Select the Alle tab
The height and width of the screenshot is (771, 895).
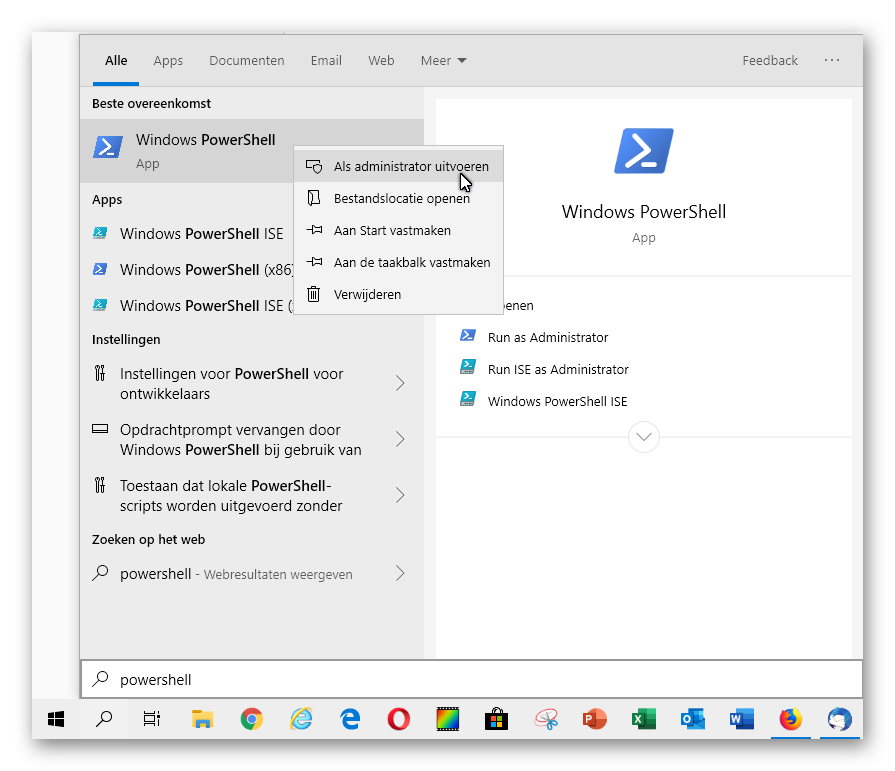point(116,60)
